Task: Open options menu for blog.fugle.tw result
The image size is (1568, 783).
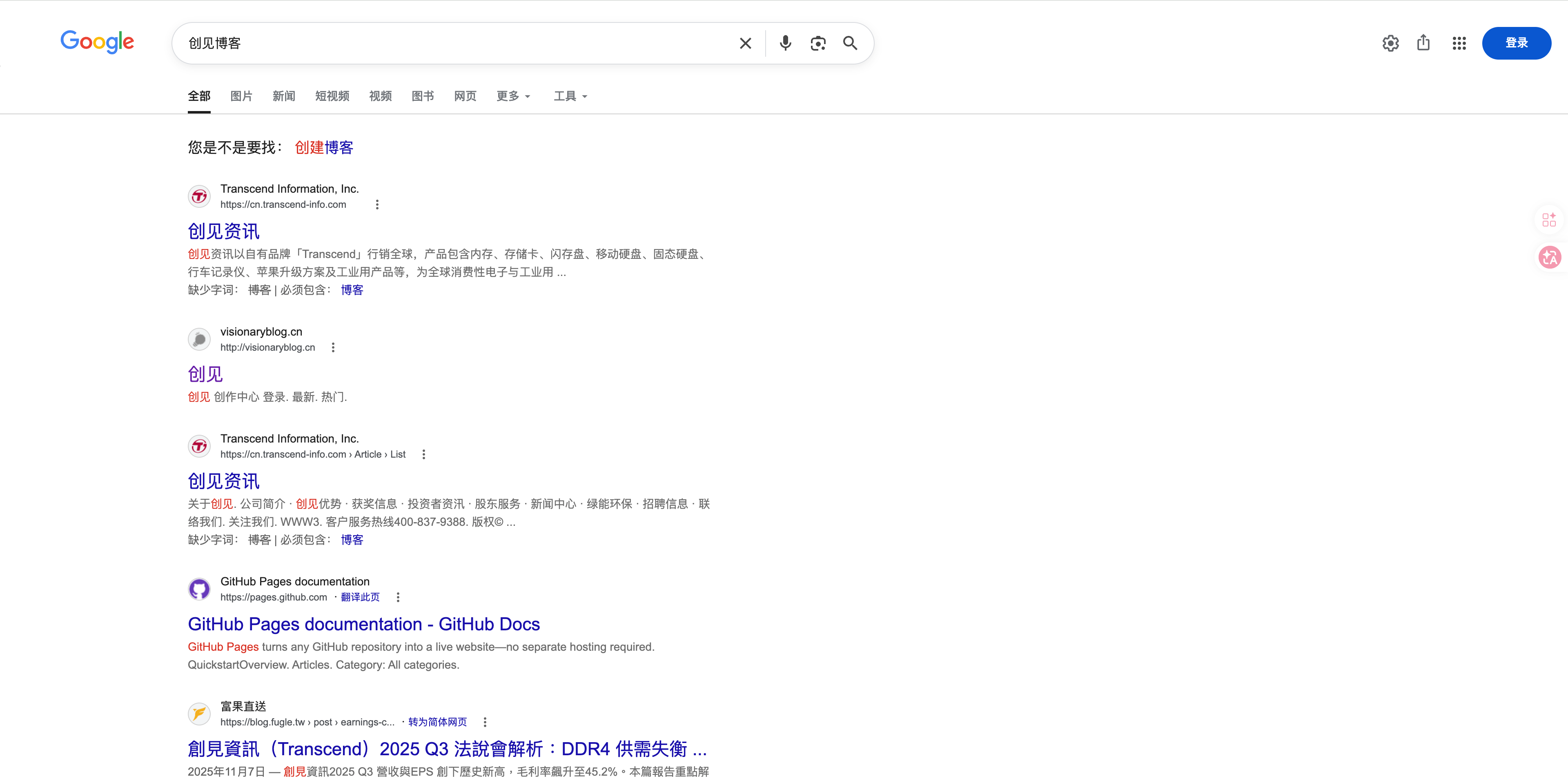Action: point(485,722)
